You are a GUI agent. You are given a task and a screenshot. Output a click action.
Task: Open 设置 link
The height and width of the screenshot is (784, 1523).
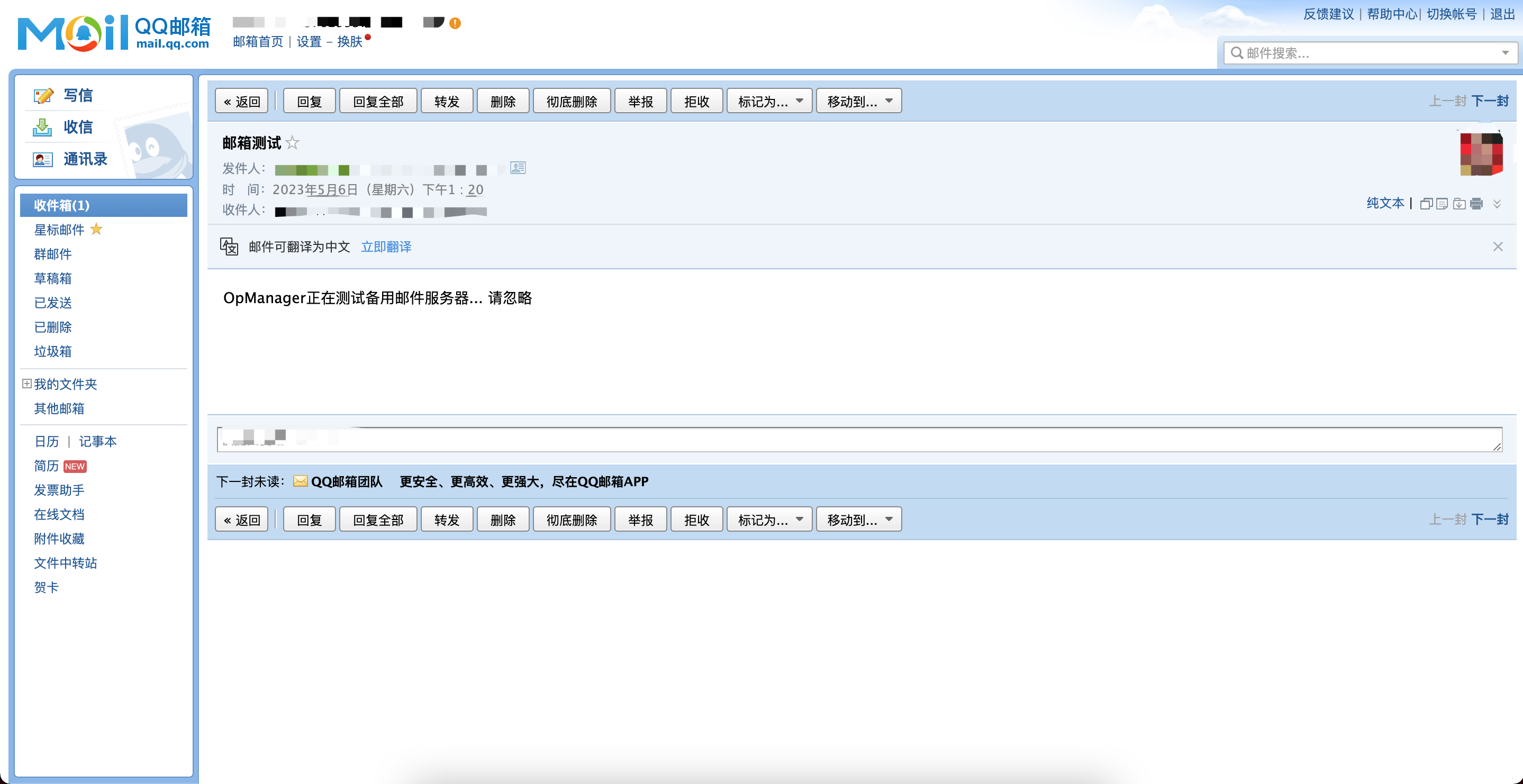(x=309, y=41)
